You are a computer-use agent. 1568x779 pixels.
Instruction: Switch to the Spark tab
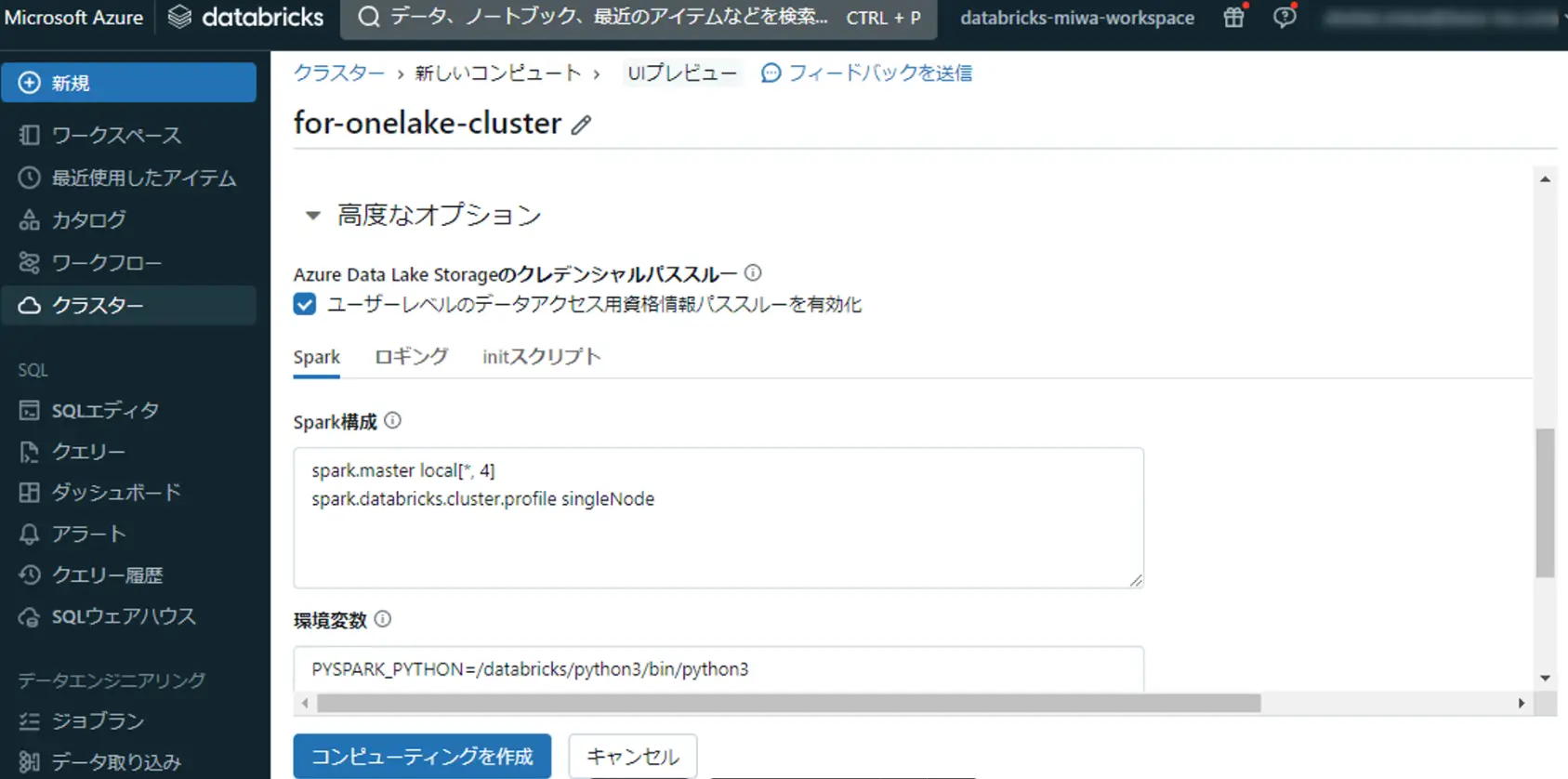[317, 358]
